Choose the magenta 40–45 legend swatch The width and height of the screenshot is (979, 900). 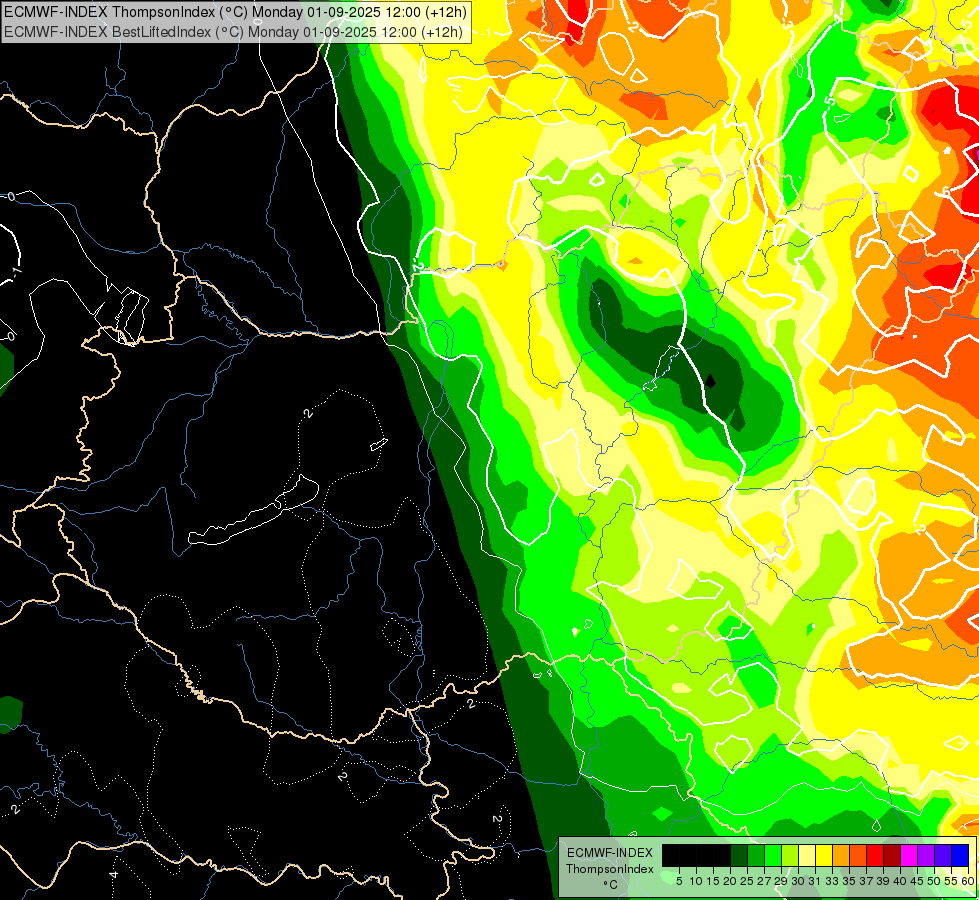coord(909,855)
